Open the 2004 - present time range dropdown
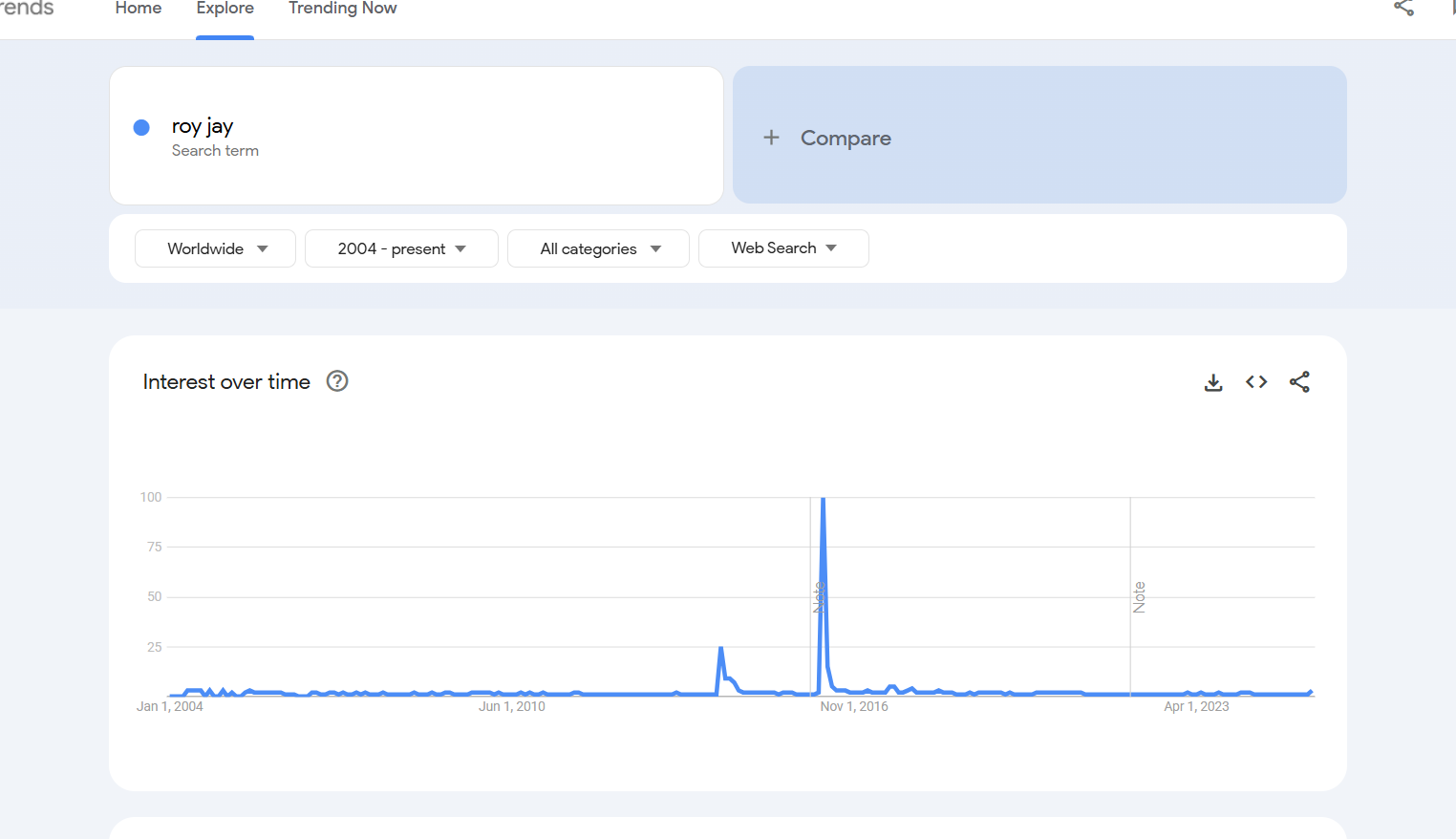Image resolution: width=1456 pixels, height=839 pixels. [401, 248]
